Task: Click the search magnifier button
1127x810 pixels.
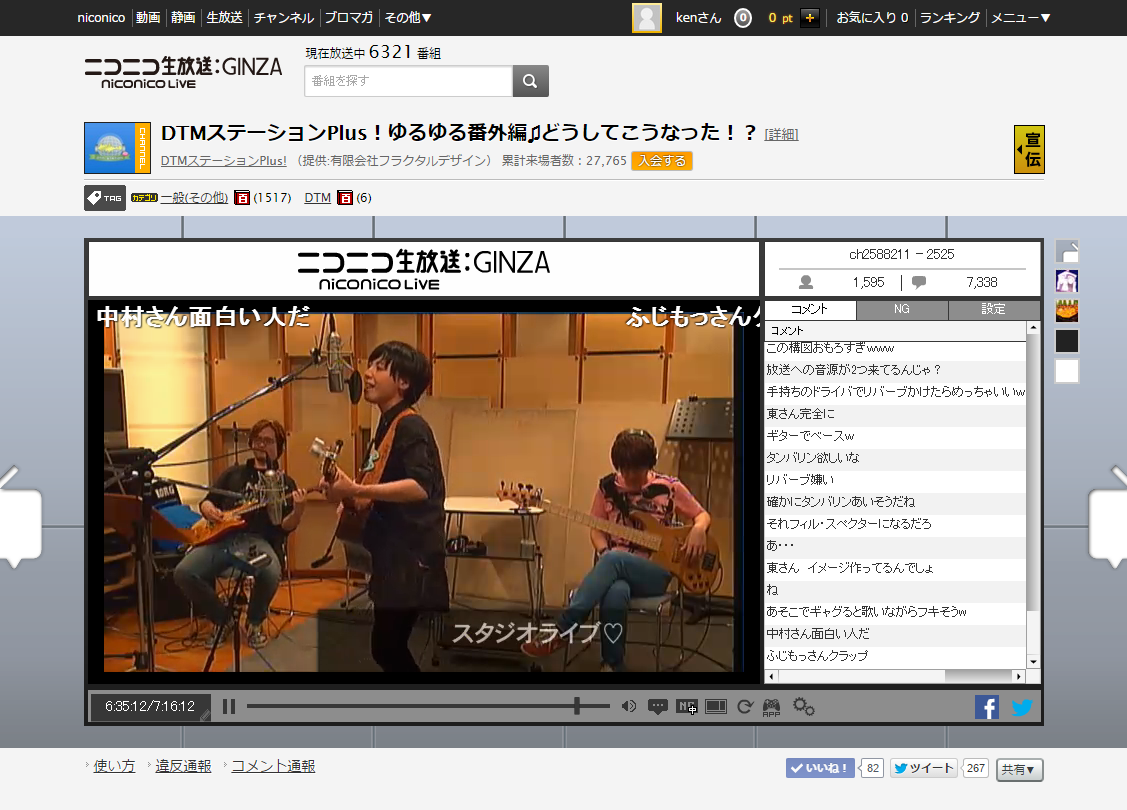Action: pos(530,81)
